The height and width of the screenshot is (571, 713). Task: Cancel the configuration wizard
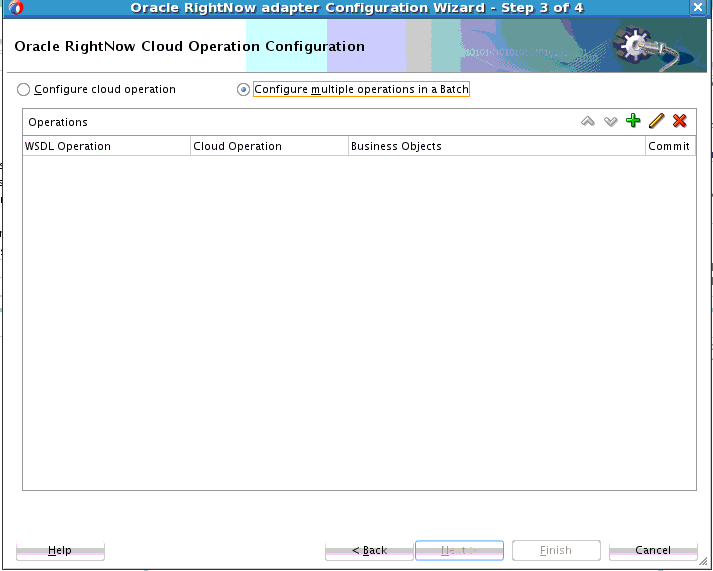coord(653,551)
